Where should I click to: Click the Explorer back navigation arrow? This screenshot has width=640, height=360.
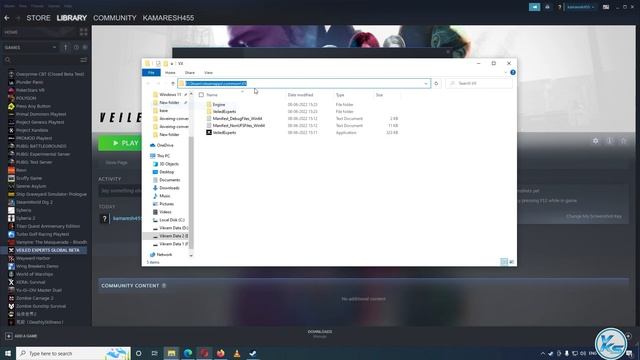pyautogui.click(x=148, y=83)
